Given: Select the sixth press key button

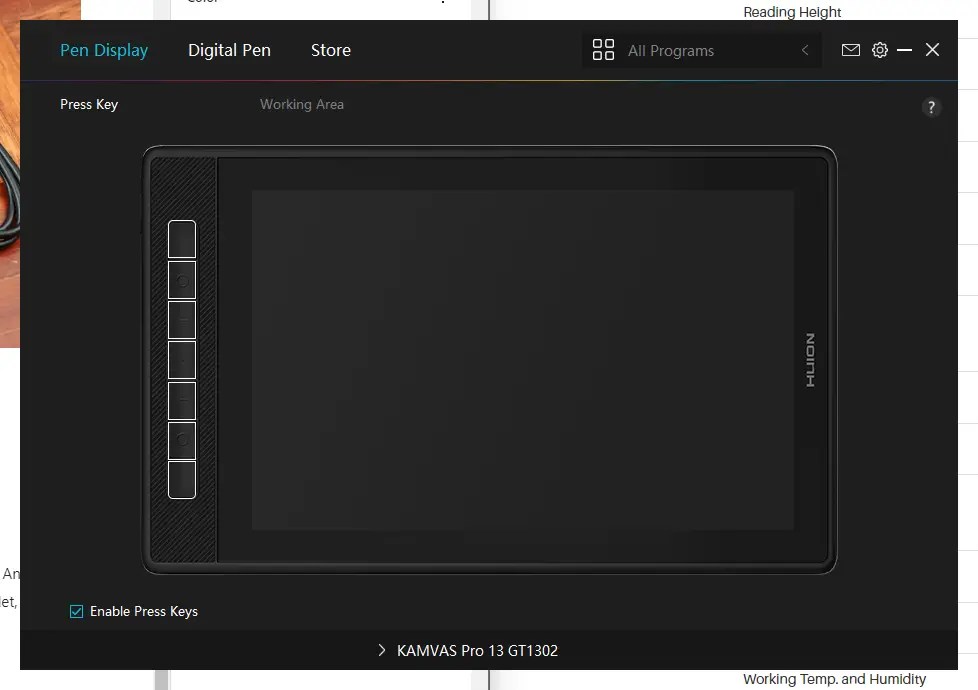Looking at the screenshot, I should click(181, 440).
